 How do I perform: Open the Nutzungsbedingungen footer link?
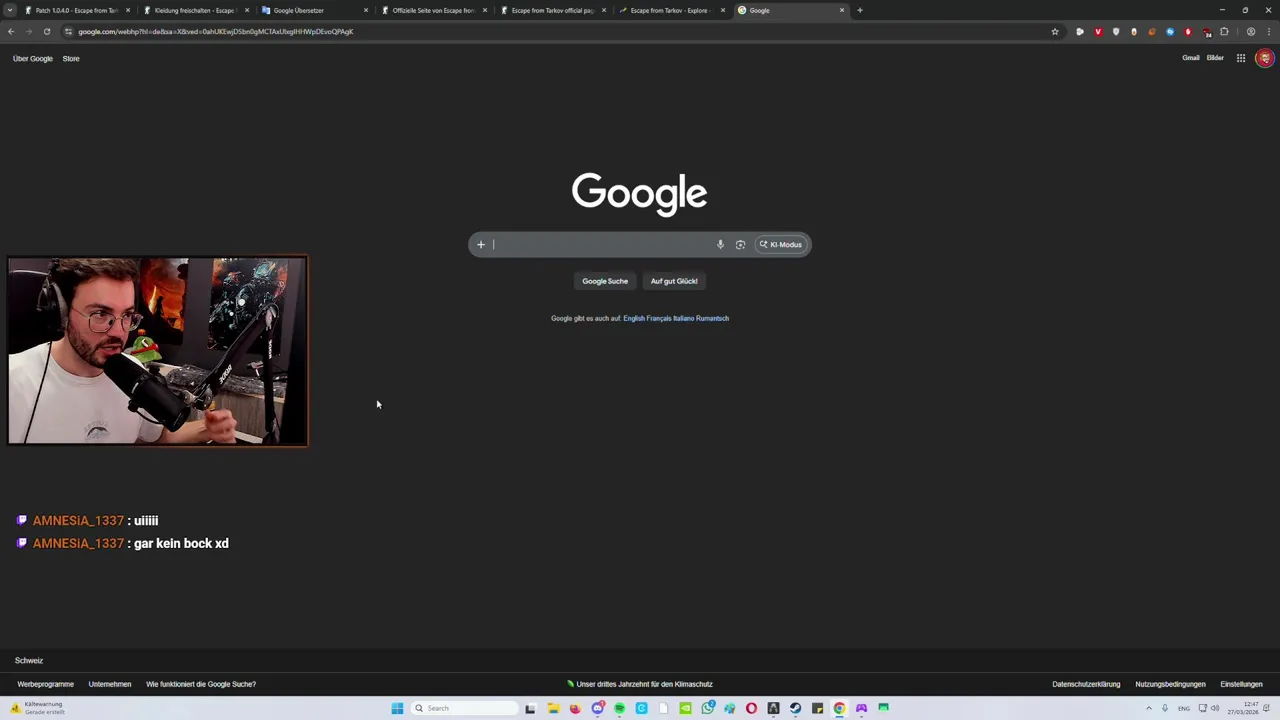(x=1170, y=684)
